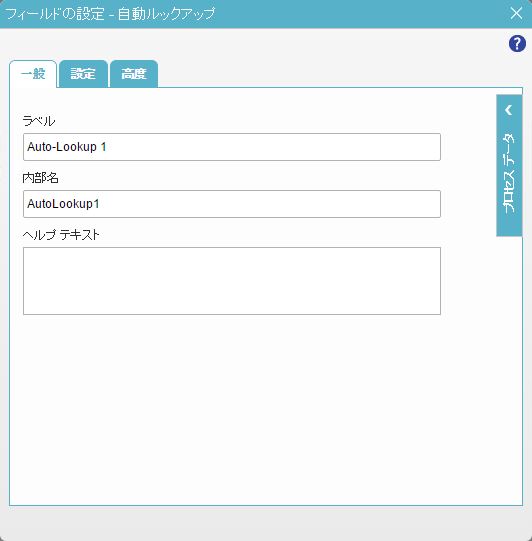Click the vertical プロセス データ label
The width and height of the screenshot is (532, 541).
[x=509, y=173]
